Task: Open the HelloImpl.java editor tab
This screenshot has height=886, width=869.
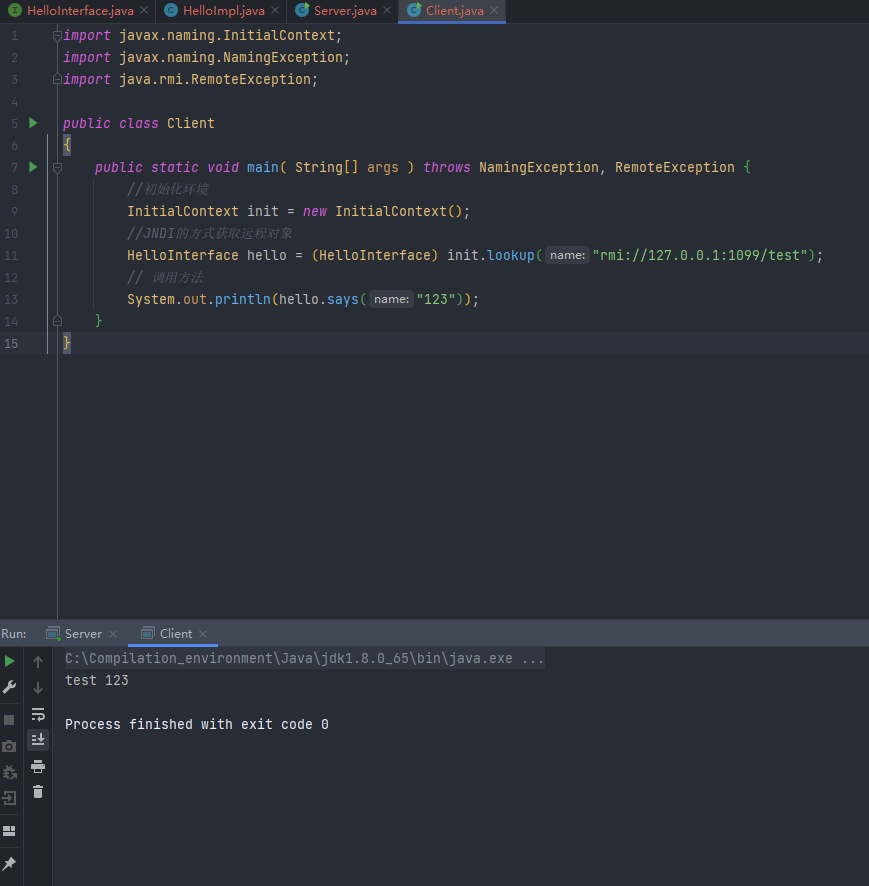Action: 223,11
